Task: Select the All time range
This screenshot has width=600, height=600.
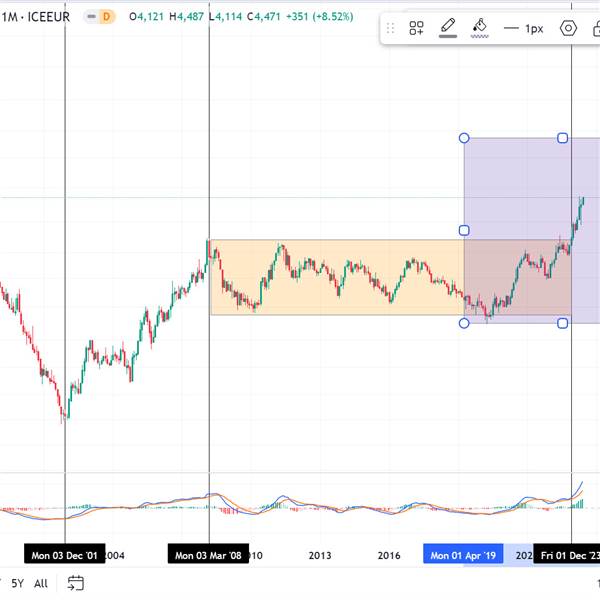Action: point(41,583)
